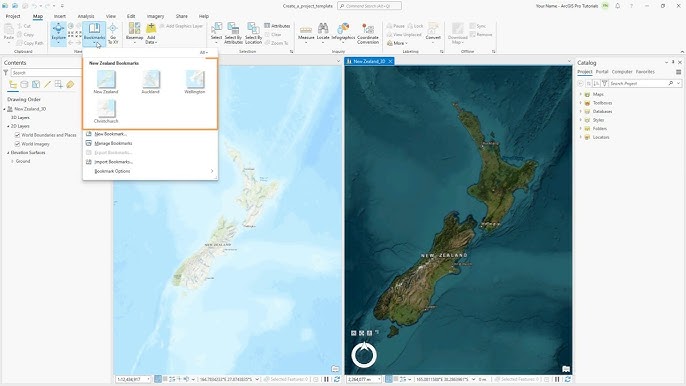Switch to the Analysis ribbon tab
Image resolution: width=686 pixels, height=386 pixels.
pyautogui.click(x=86, y=16)
